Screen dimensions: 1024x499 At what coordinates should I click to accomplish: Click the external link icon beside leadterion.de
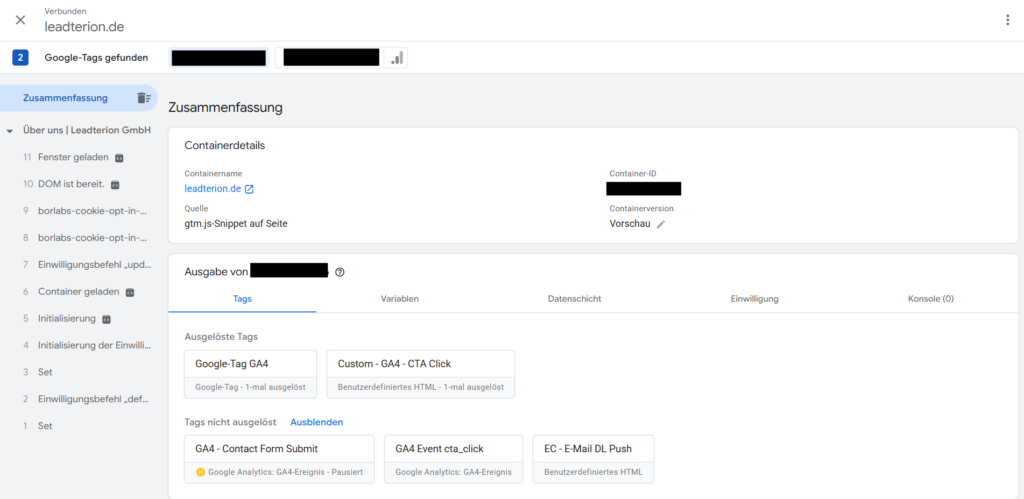pyautogui.click(x=249, y=189)
